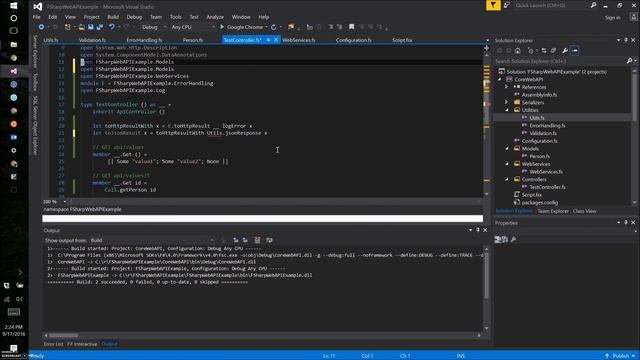Open Any CPU platform dropdown
This screenshot has height=360, width=640.
[192, 27]
